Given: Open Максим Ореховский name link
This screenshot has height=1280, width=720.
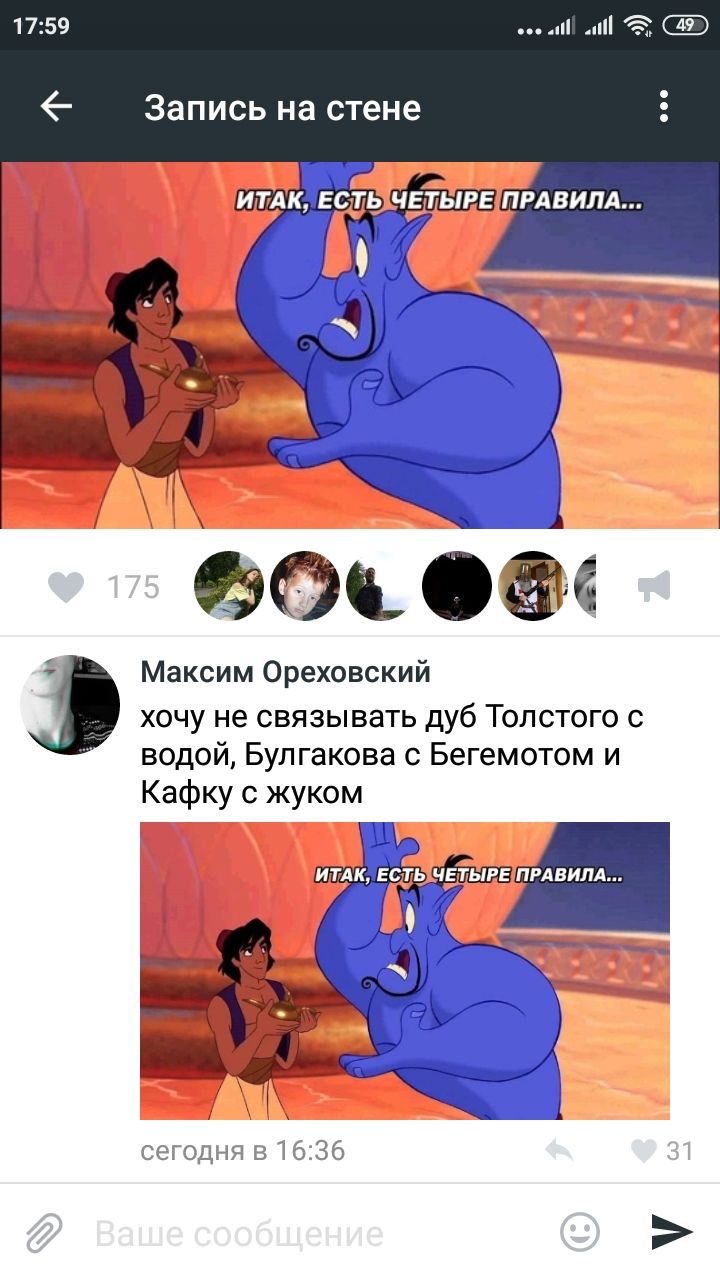Looking at the screenshot, I should point(286,672).
